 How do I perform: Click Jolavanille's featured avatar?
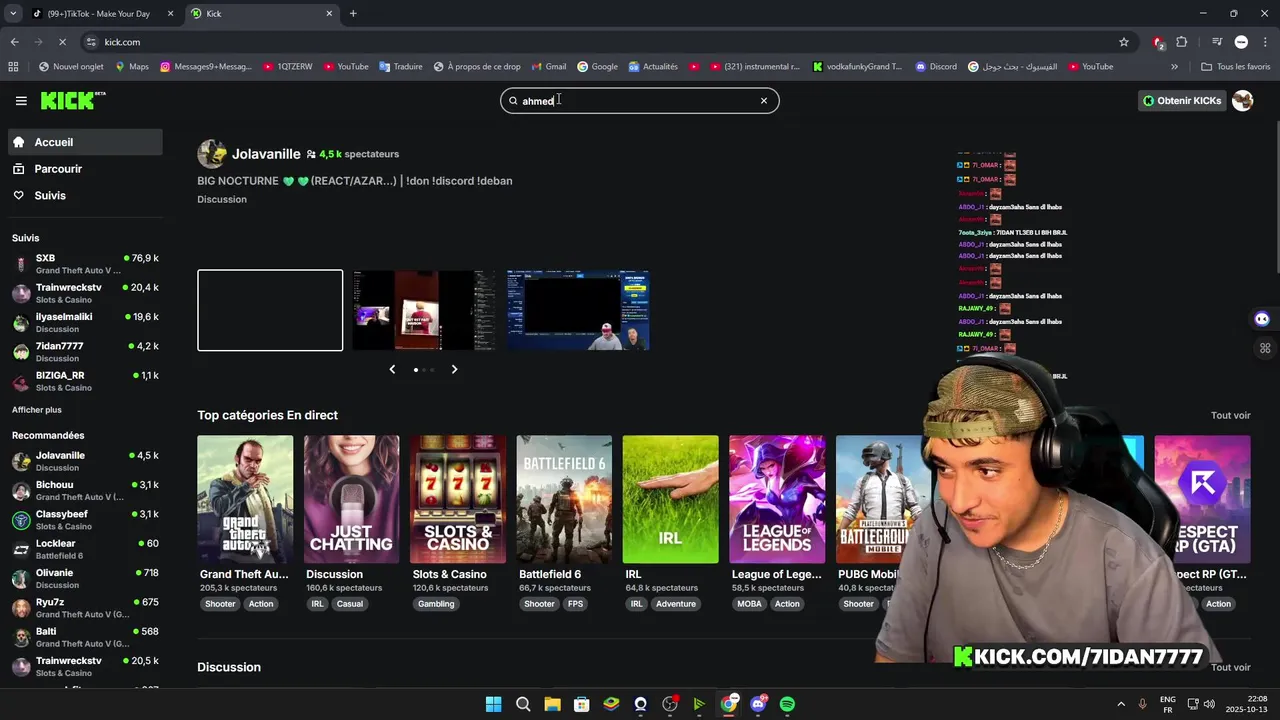(x=211, y=154)
